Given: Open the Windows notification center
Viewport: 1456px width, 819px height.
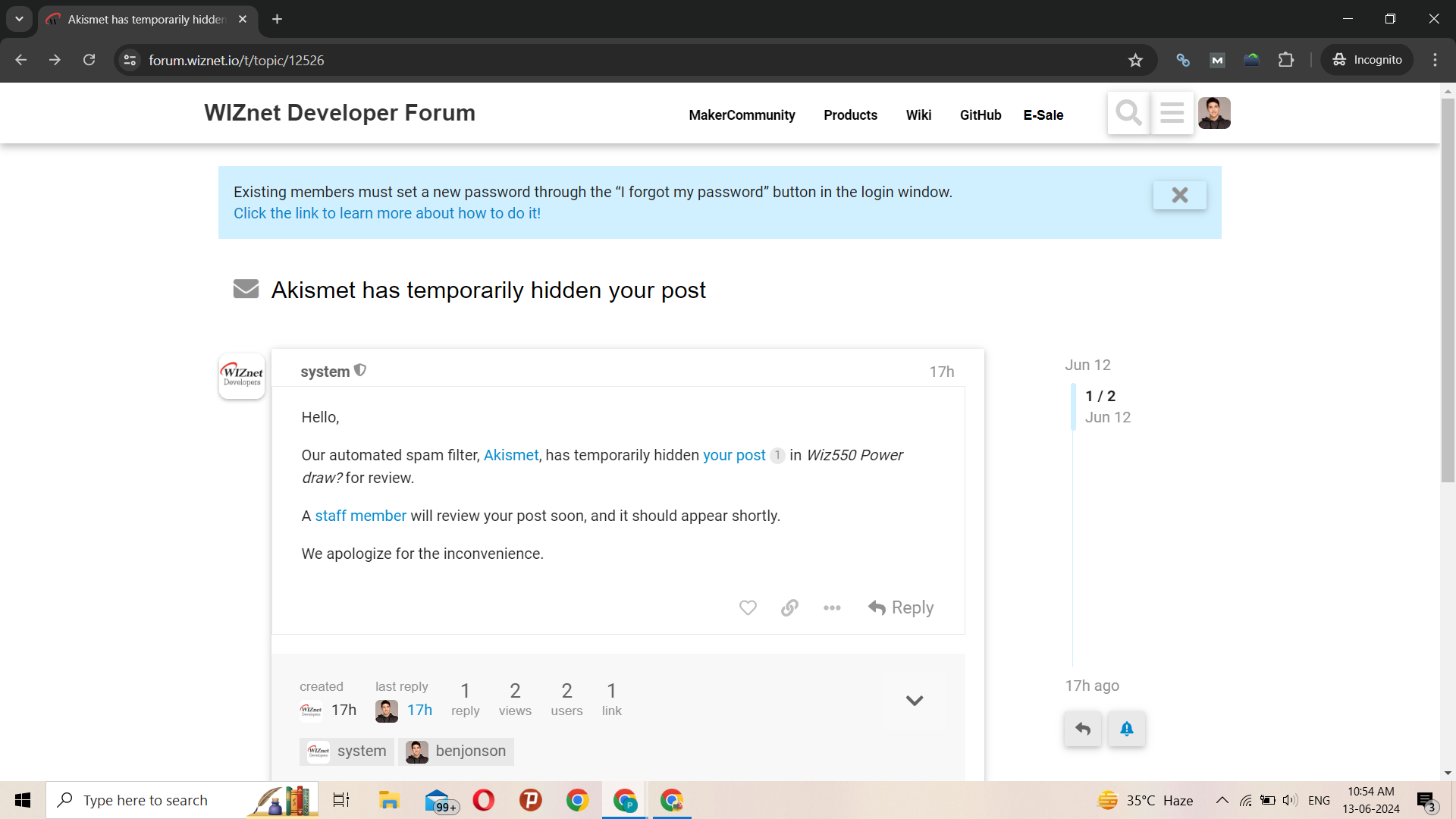Looking at the screenshot, I should coord(1426,801).
